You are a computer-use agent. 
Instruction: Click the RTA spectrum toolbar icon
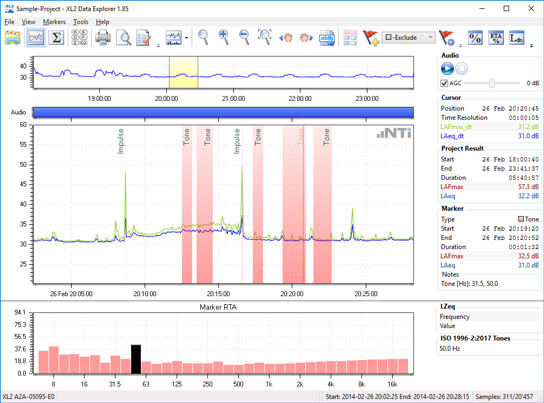point(496,37)
